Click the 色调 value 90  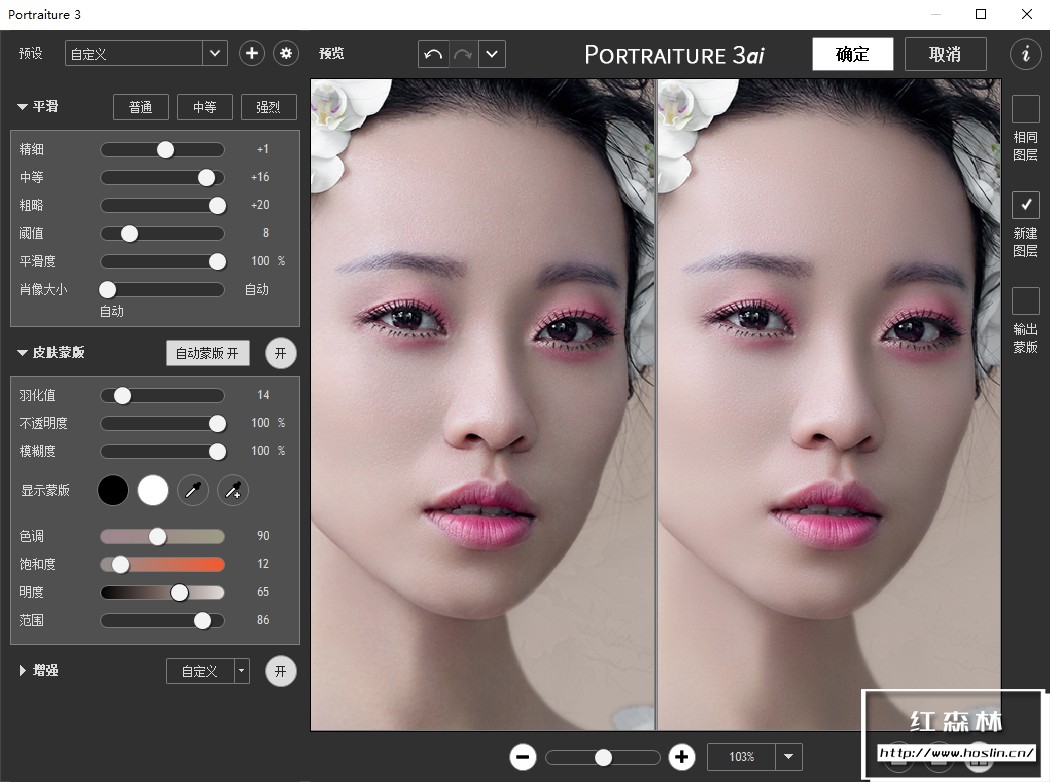coord(263,536)
